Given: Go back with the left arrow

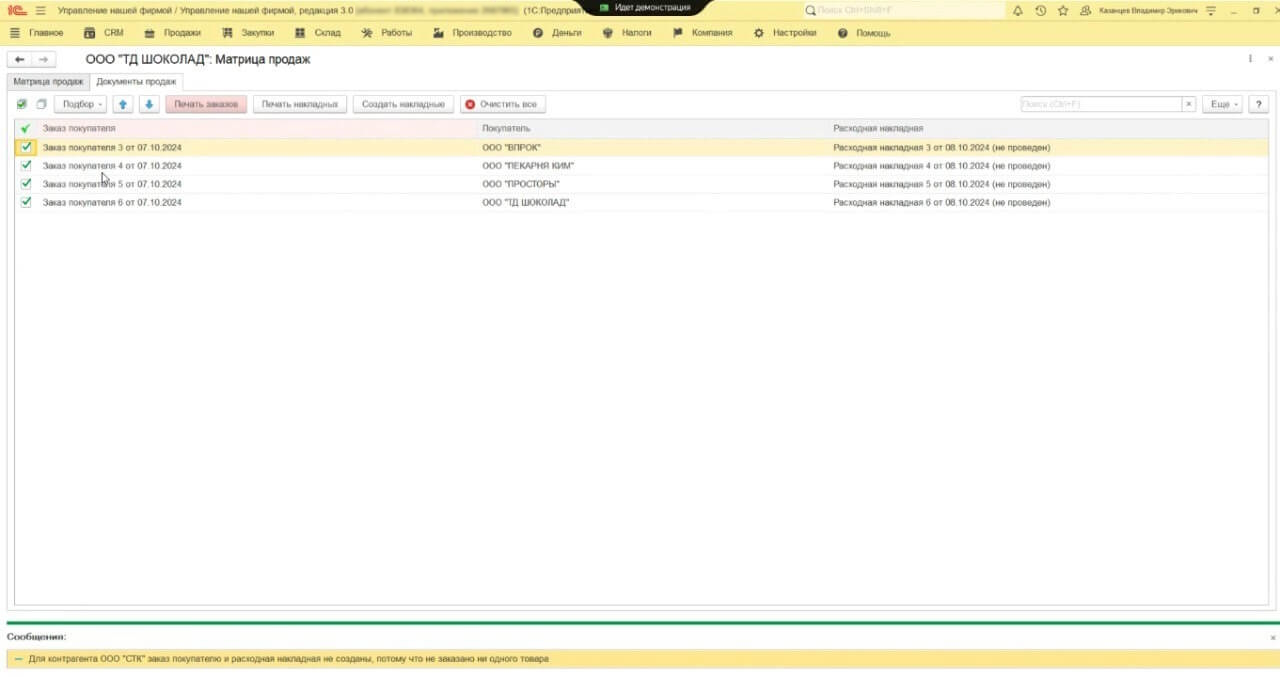Looking at the screenshot, I should point(19,60).
